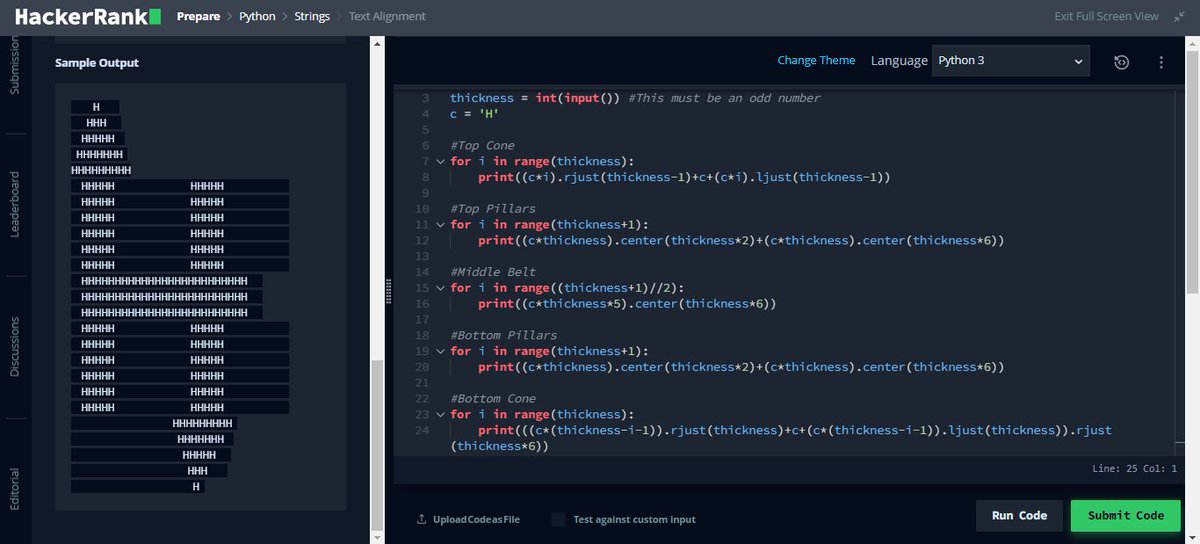Open the Discussions side tab

tap(14, 347)
